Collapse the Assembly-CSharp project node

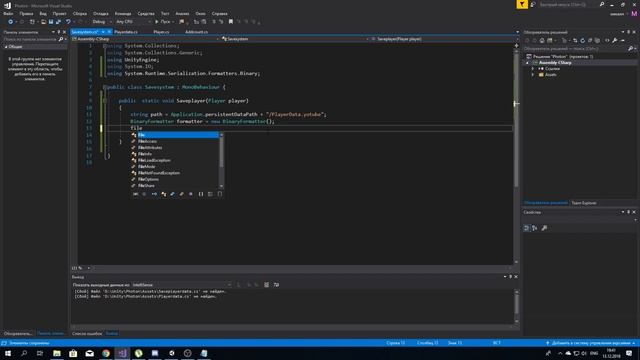527,63
